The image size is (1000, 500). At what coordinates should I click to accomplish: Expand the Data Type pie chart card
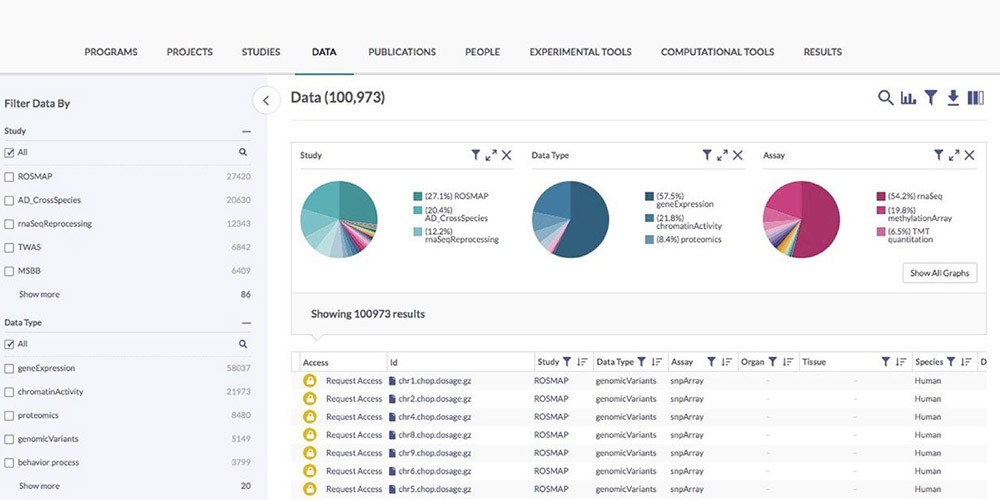[723, 155]
